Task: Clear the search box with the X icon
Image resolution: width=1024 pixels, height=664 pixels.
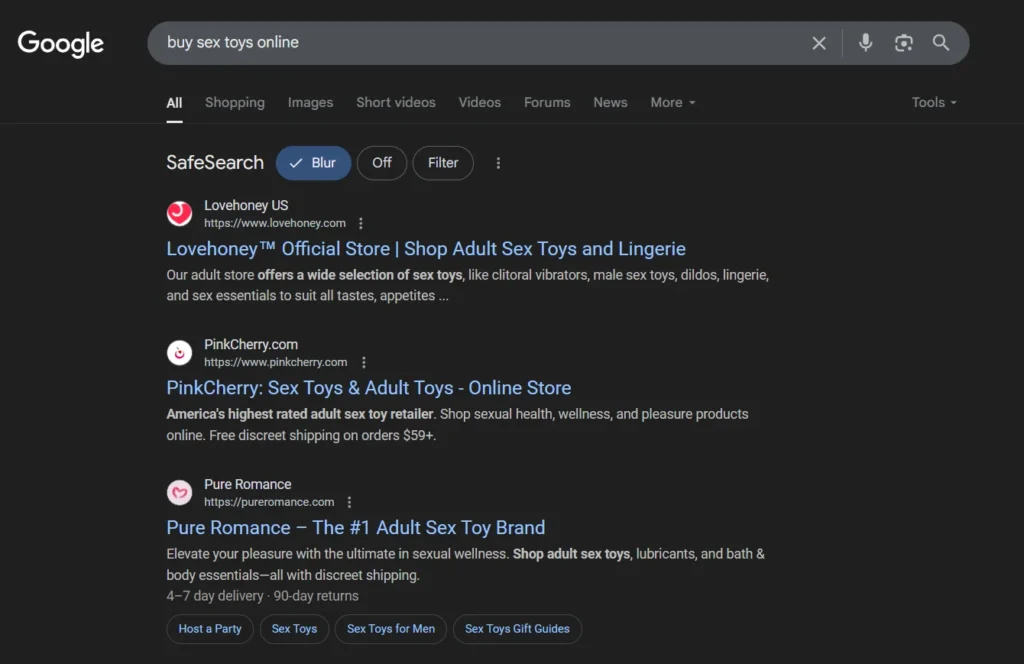Action: click(x=819, y=43)
